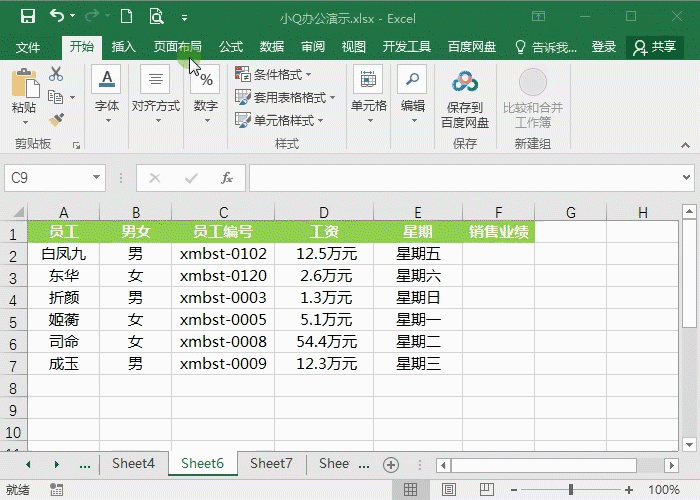Open the Name Box dropdown arrow
This screenshot has width=700, height=500.
96,177
